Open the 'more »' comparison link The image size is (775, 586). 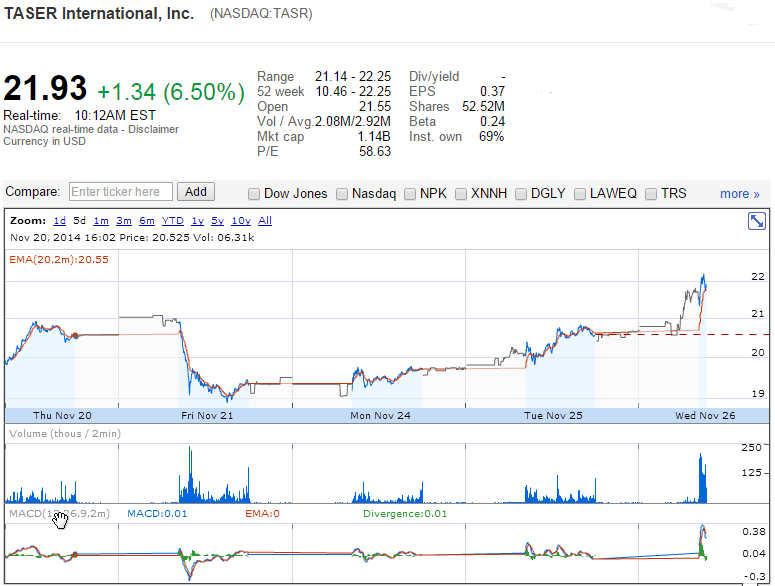click(x=739, y=194)
